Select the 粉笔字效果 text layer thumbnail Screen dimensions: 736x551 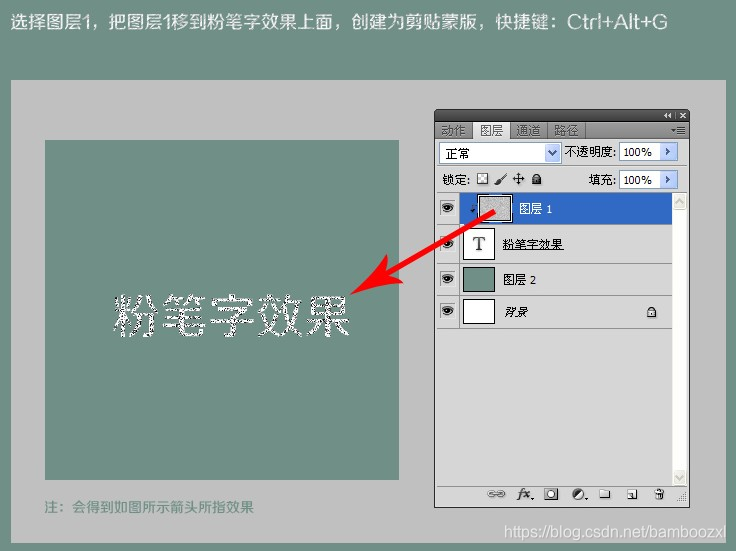(479, 244)
